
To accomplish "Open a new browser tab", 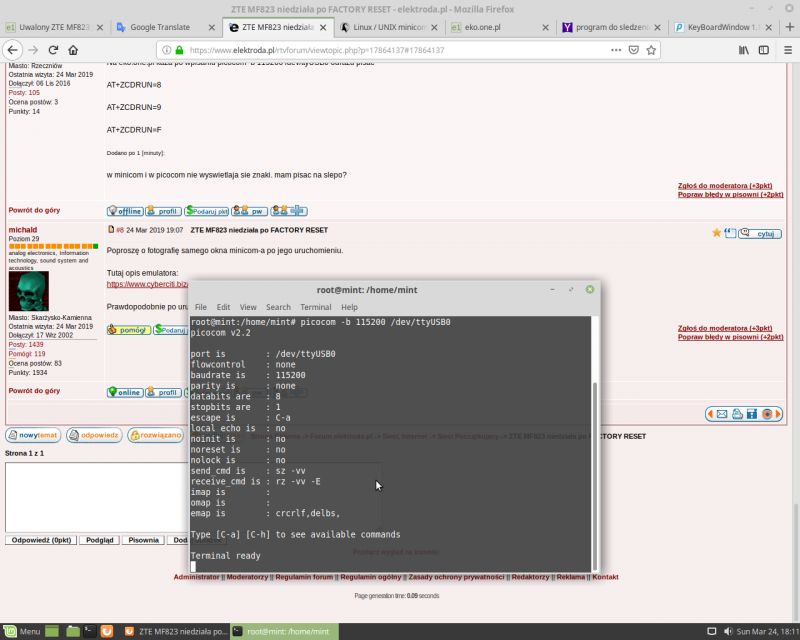I will tap(790, 27).
